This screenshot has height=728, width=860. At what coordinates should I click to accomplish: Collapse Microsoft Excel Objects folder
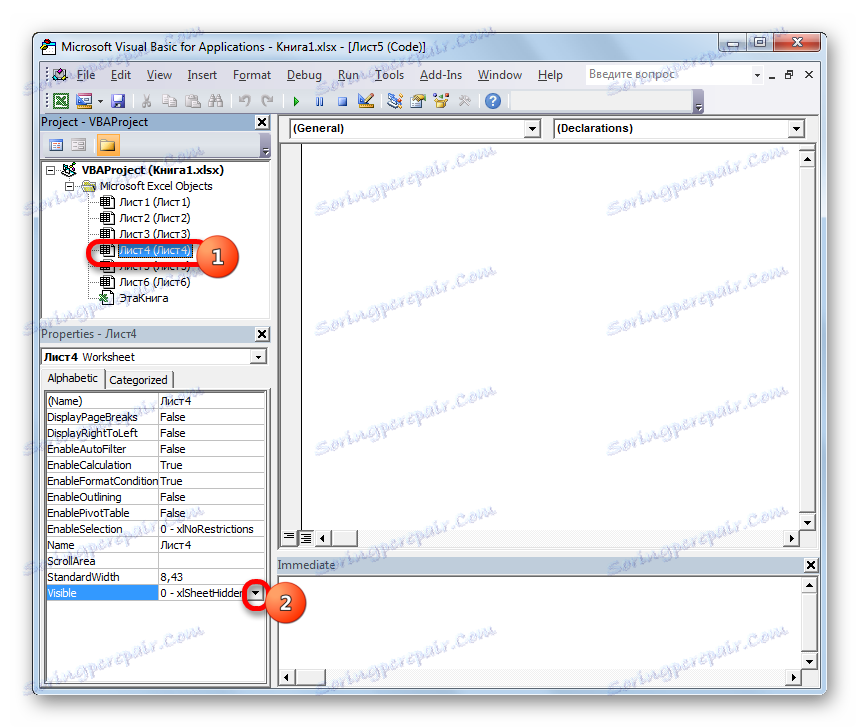point(69,187)
